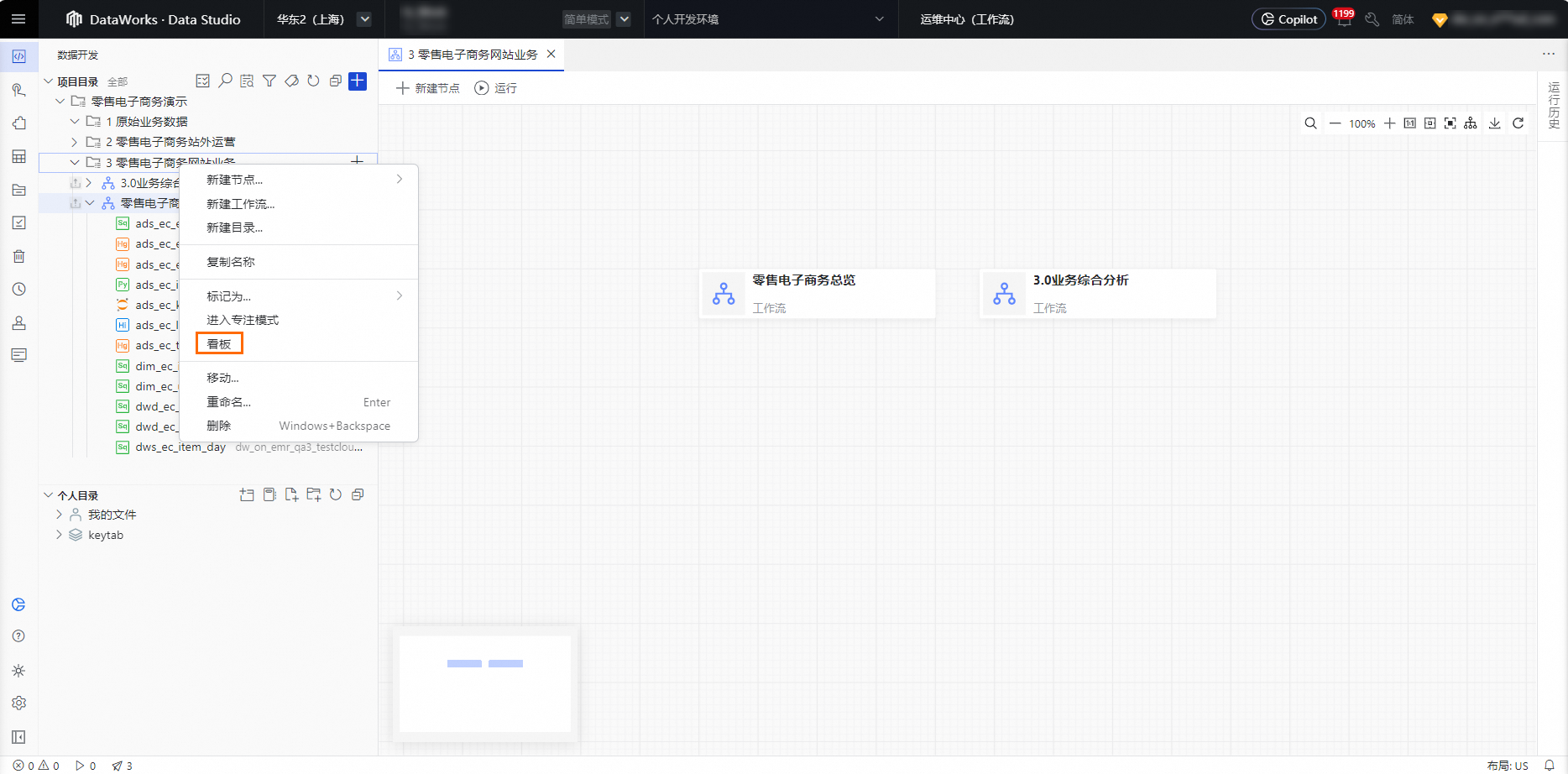Click the refresh icon in personal directory toolbar
The height and width of the screenshot is (774, 1568).
pyautogui.click(x=336, y=494)
